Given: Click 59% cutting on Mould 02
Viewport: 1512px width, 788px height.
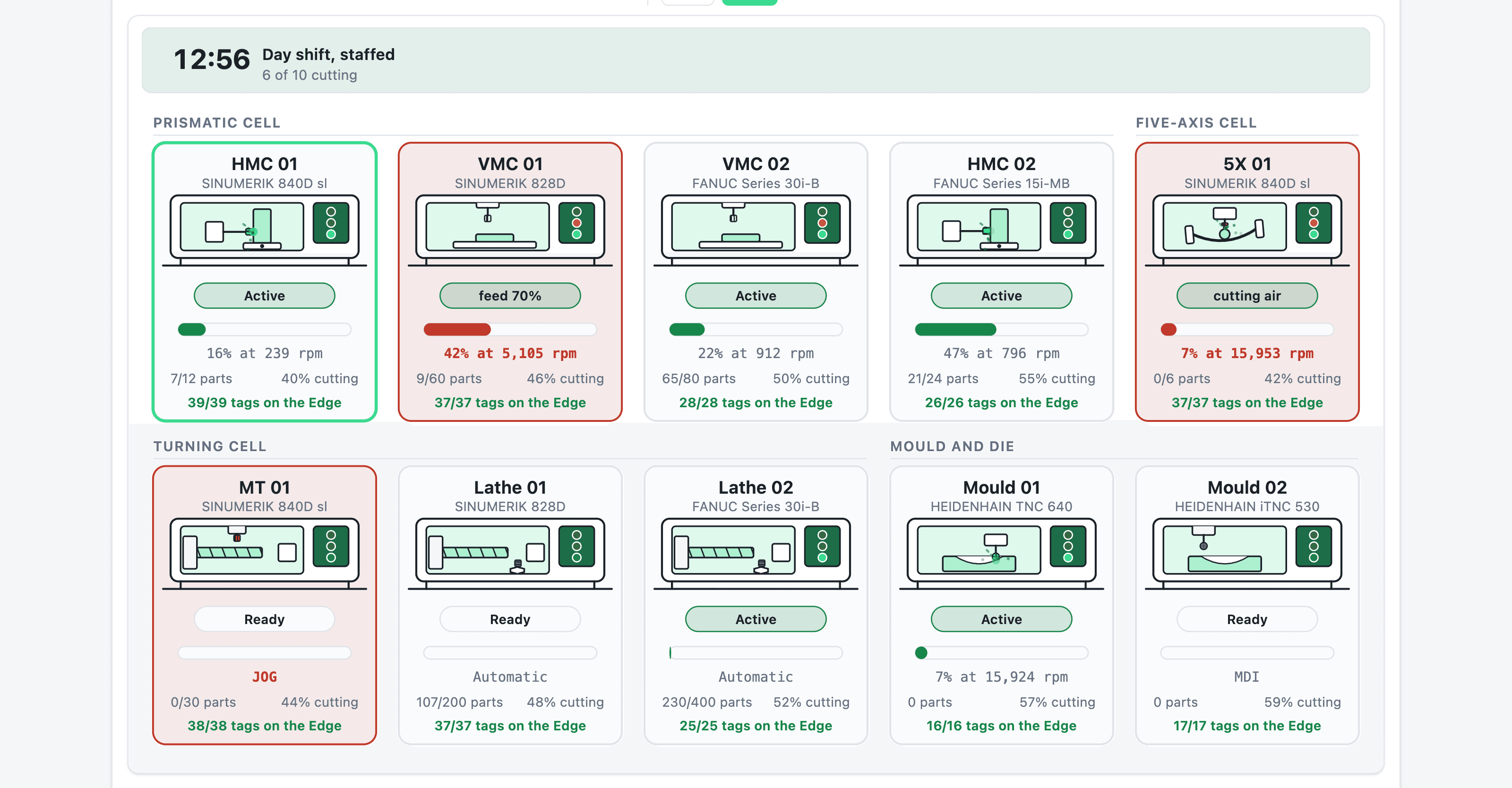Looking at the screenshot, I should (1303, 702).
